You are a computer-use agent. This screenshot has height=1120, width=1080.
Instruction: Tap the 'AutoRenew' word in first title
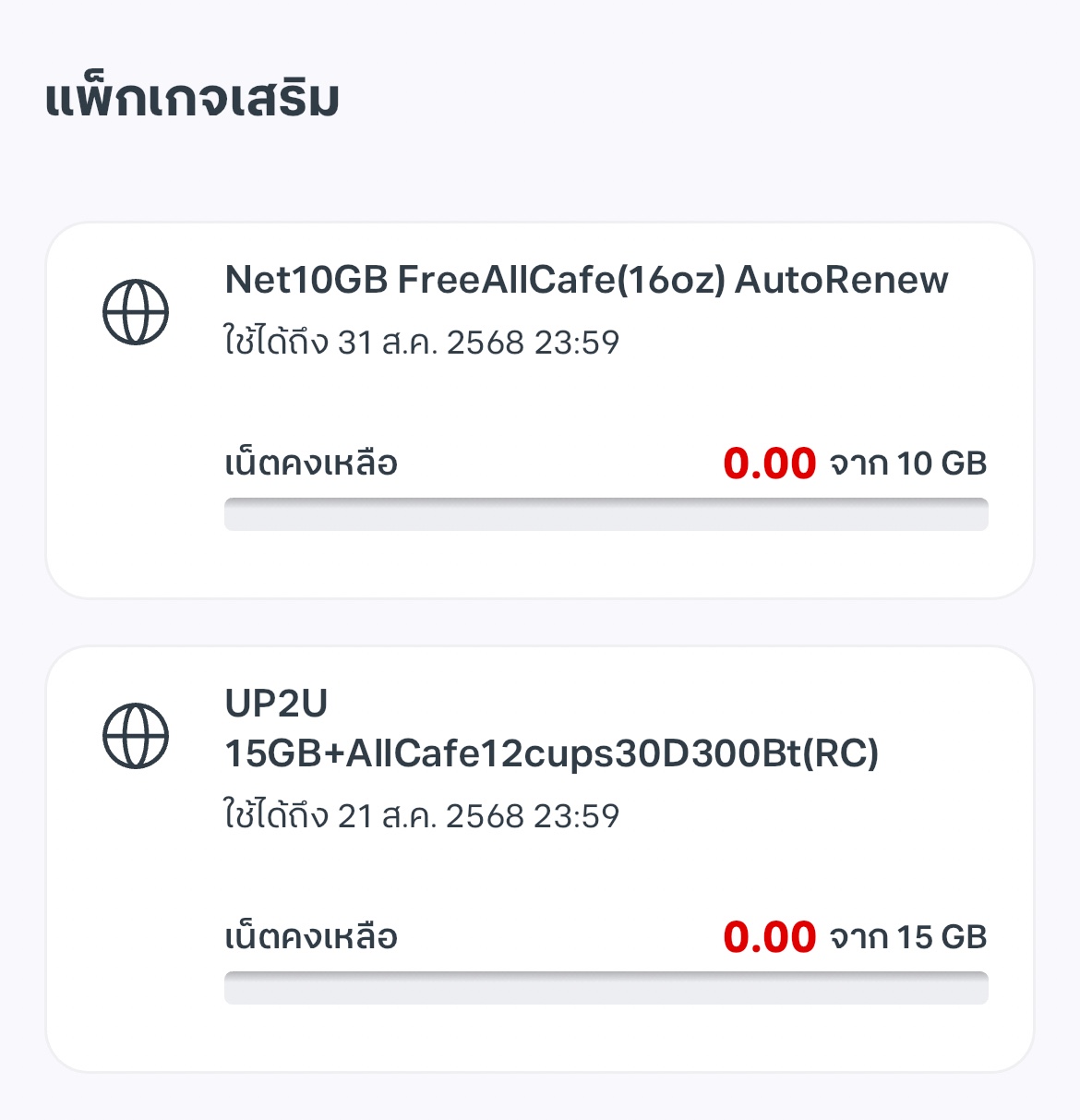(842, 280)
